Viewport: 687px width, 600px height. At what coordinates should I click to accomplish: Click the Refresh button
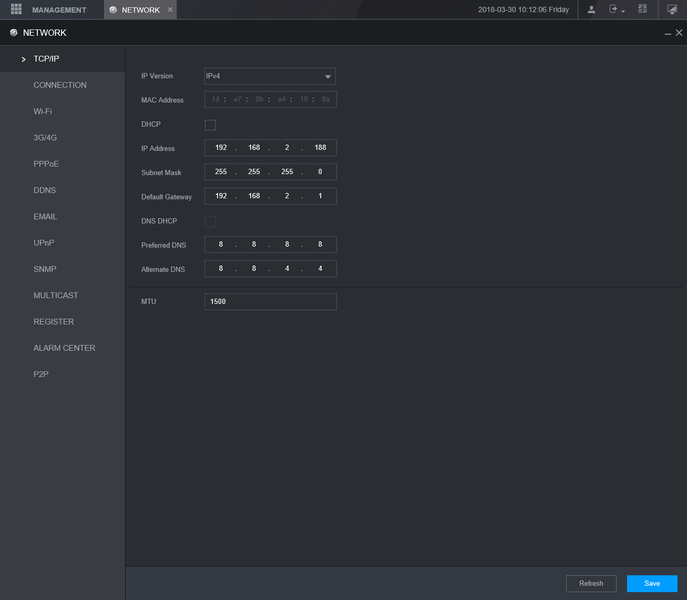click(591, 583)
